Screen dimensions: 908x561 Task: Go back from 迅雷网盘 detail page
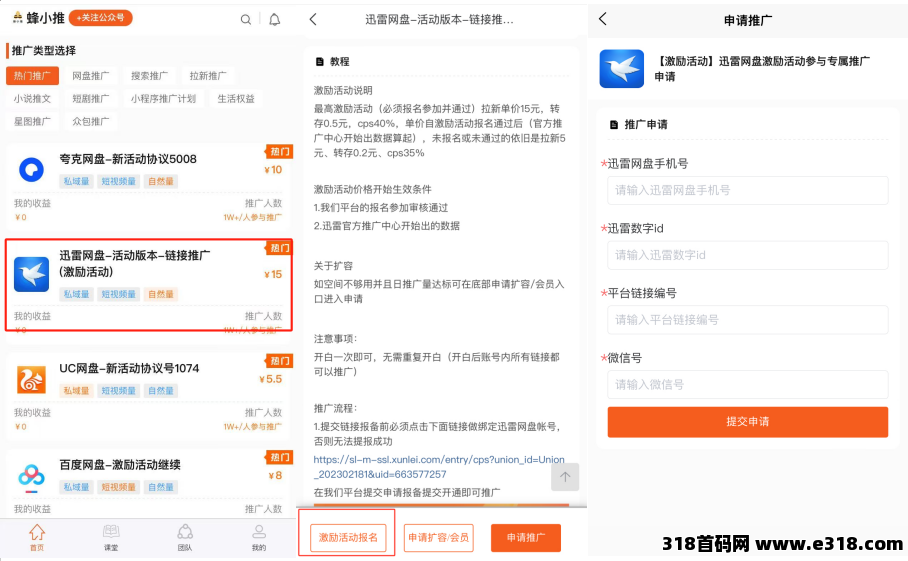pyautogui.click(x=313, y=20)
